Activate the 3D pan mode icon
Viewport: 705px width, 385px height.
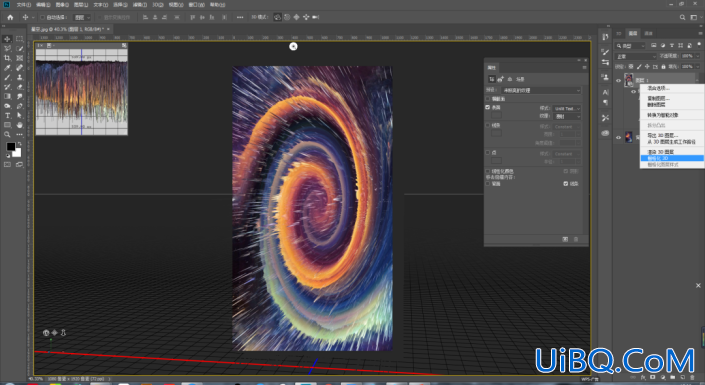click(x=296, y=17)
